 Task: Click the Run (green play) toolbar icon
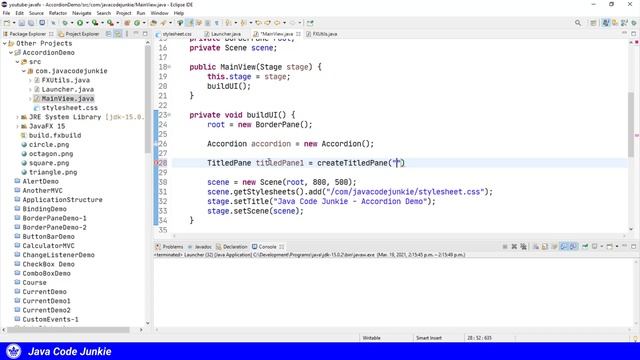point(80,23)
